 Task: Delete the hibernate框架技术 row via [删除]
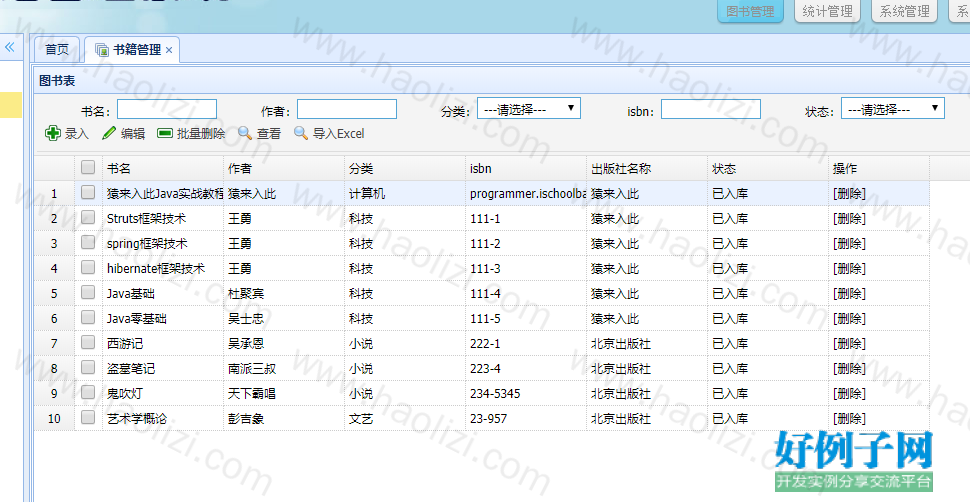click(849, 269)
